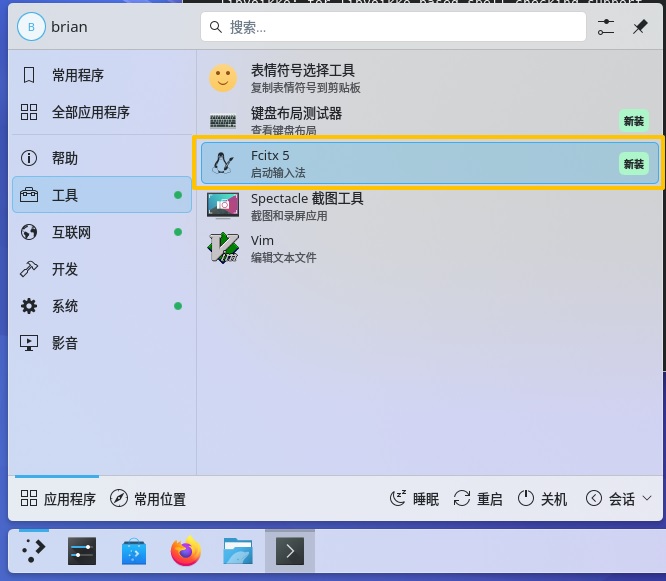Click the brian user avatar

pyautogui.click(x=31, y=27)
